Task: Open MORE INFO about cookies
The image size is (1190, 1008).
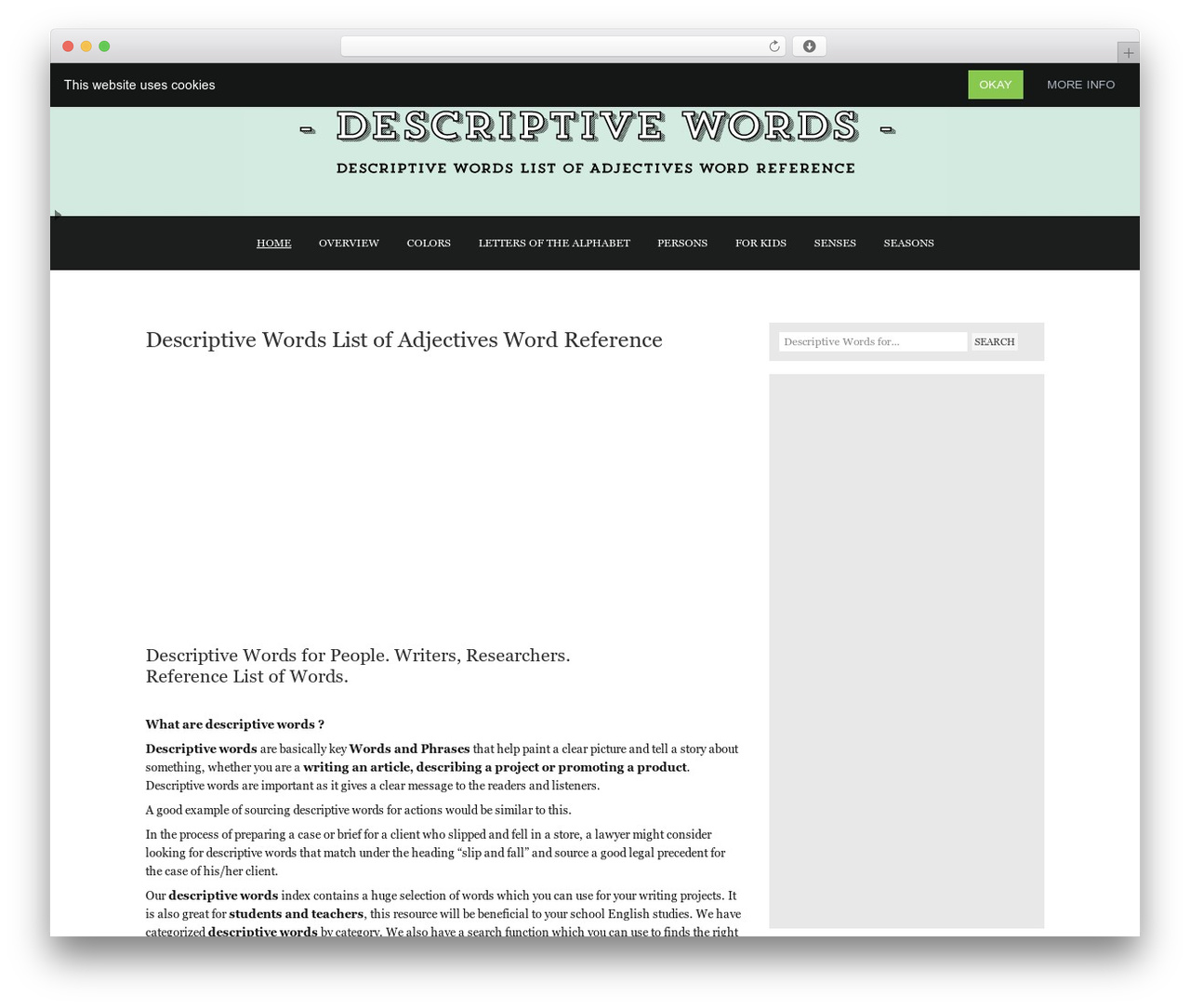Action: 1080,85
